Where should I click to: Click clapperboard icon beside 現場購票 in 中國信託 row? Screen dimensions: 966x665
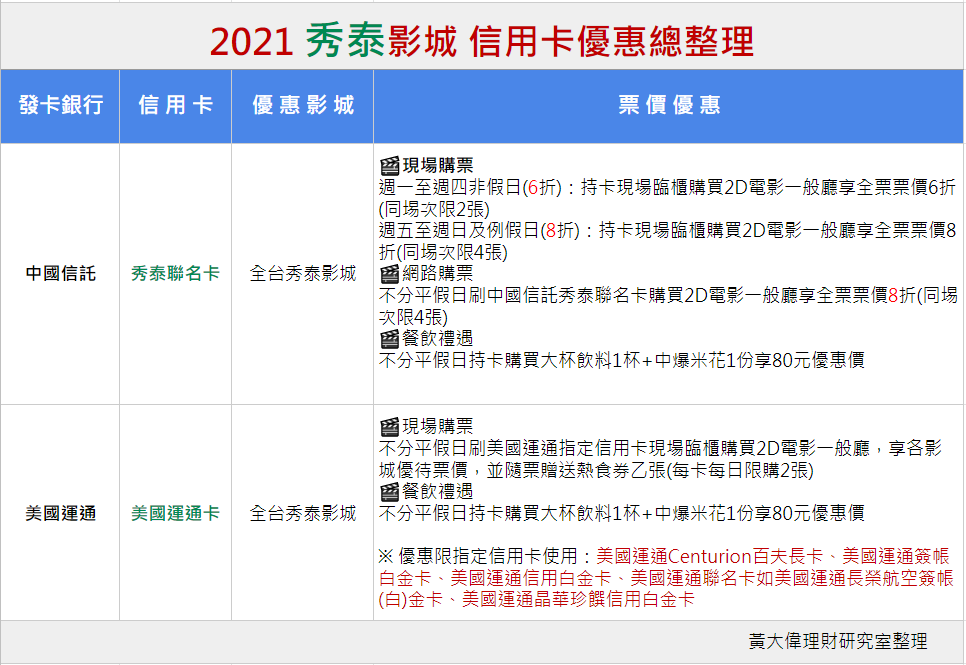(x=389, y=166)
